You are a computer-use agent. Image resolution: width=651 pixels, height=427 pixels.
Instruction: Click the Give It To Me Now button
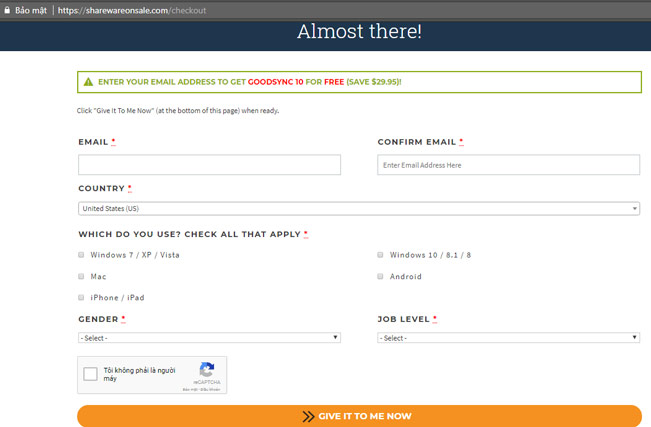pos(360,416)
